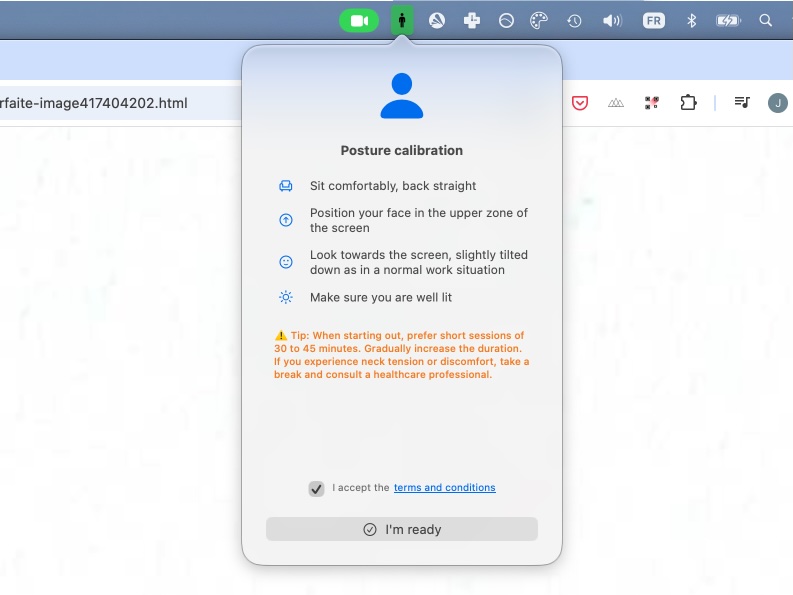Click the volume speaker icon

[x=612, y=21]
